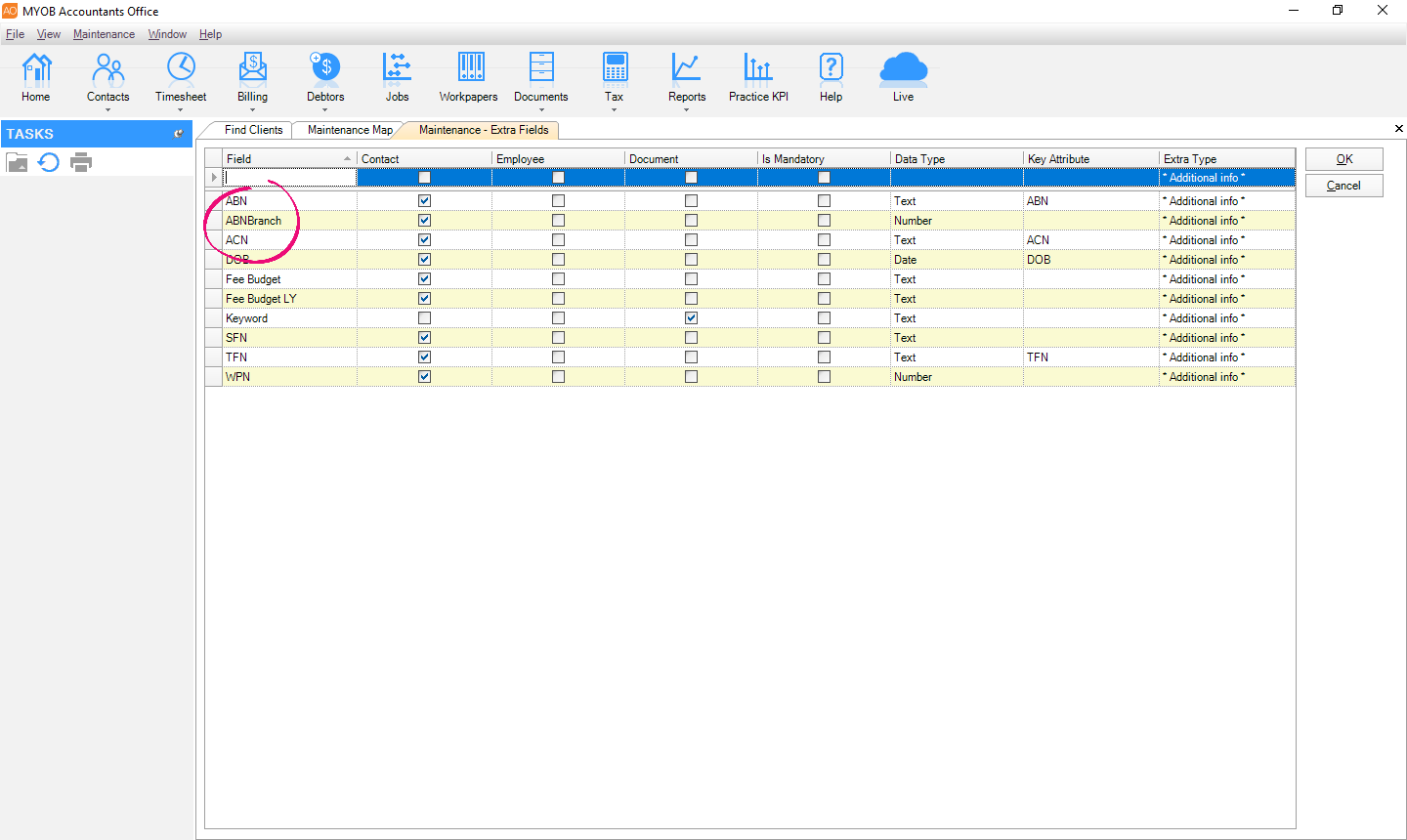The width and height of the screenshot is (1407, 840).
Task: Click the empty Field input in new row
Action: tap(289, 178)
